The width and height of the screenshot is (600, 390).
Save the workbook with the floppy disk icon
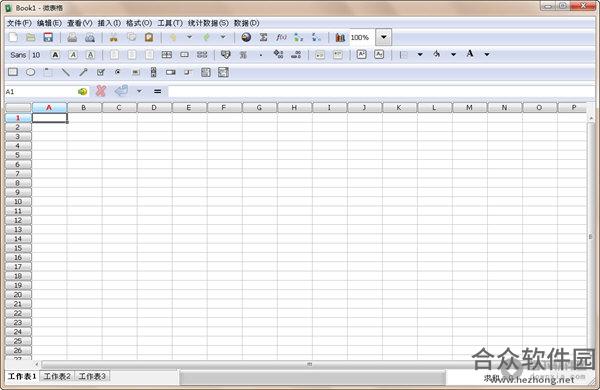point(48,37)
